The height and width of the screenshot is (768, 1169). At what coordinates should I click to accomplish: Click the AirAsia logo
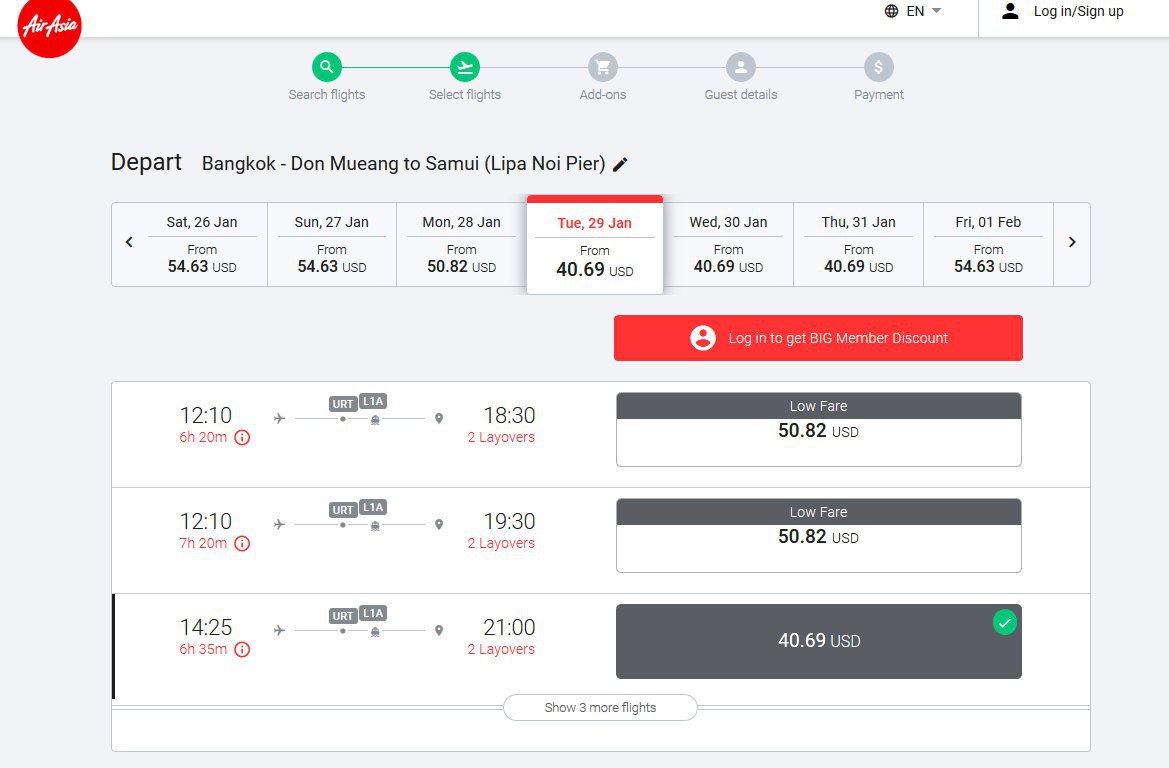(49, 26)
